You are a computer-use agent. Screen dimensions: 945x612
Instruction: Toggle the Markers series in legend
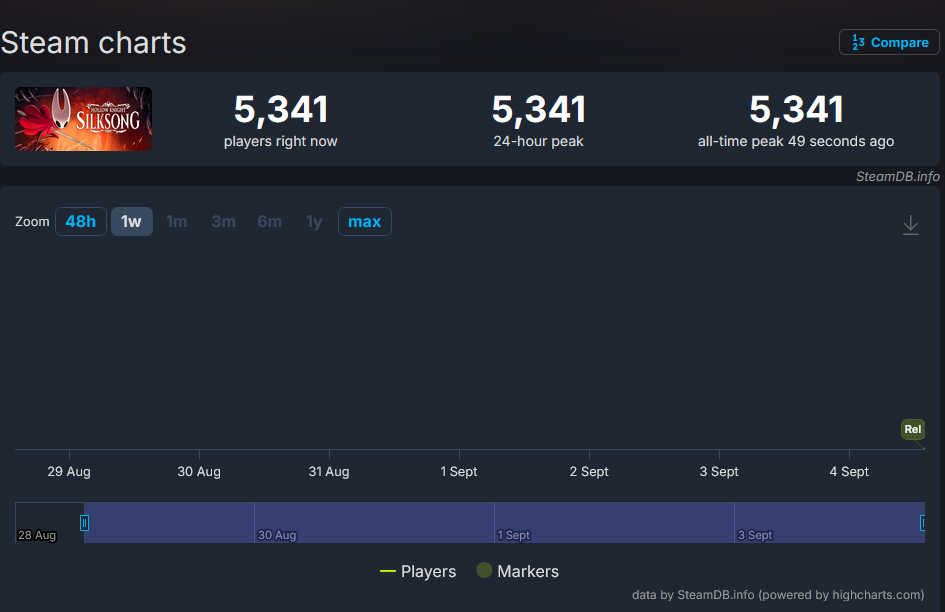[x=518, y=571]
